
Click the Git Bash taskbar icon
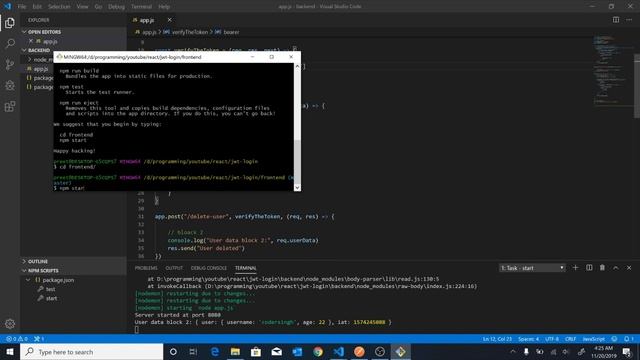pyautogui.click(x=400, y=351)
